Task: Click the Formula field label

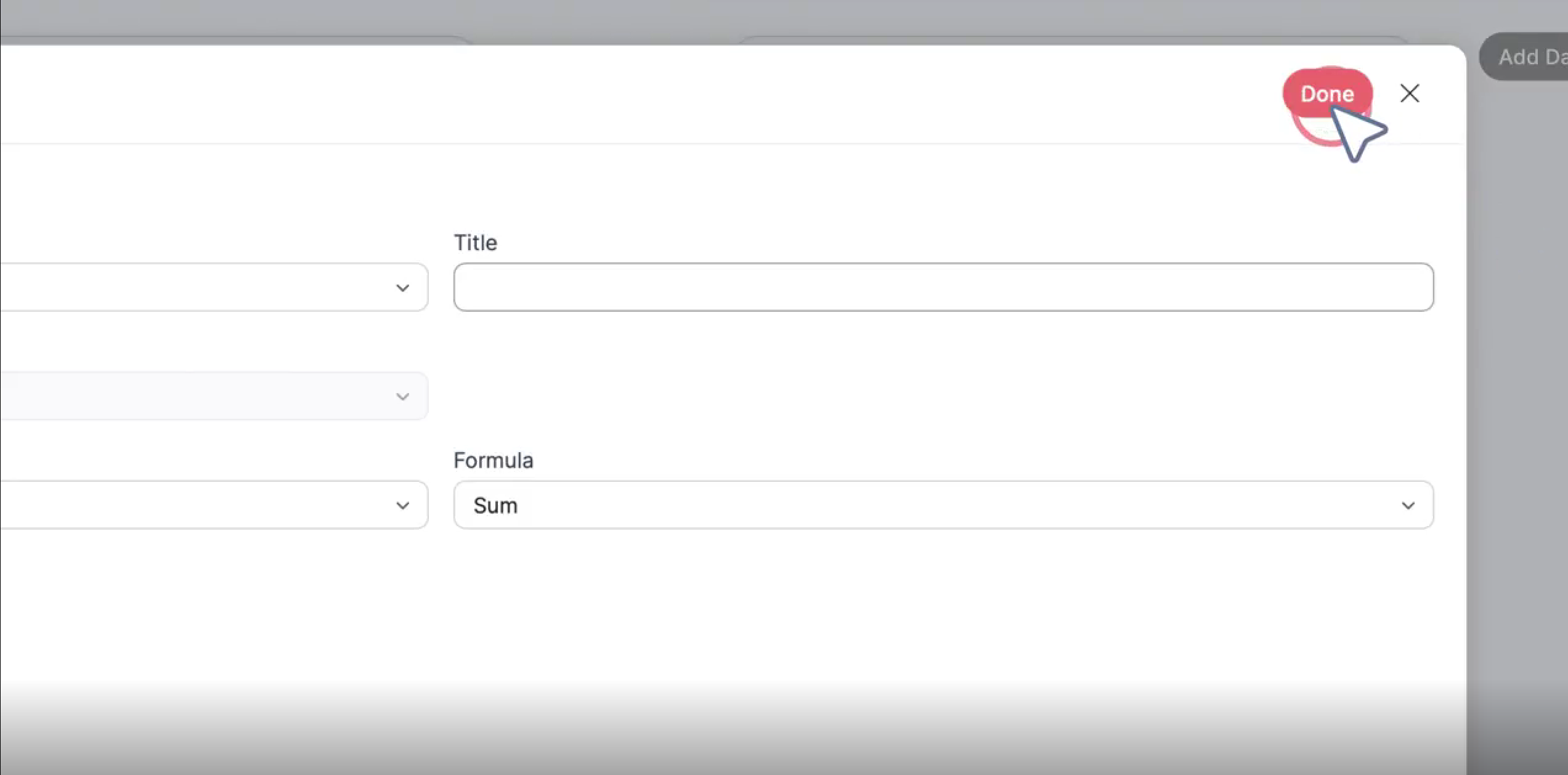Action: (x=493, y=460)
